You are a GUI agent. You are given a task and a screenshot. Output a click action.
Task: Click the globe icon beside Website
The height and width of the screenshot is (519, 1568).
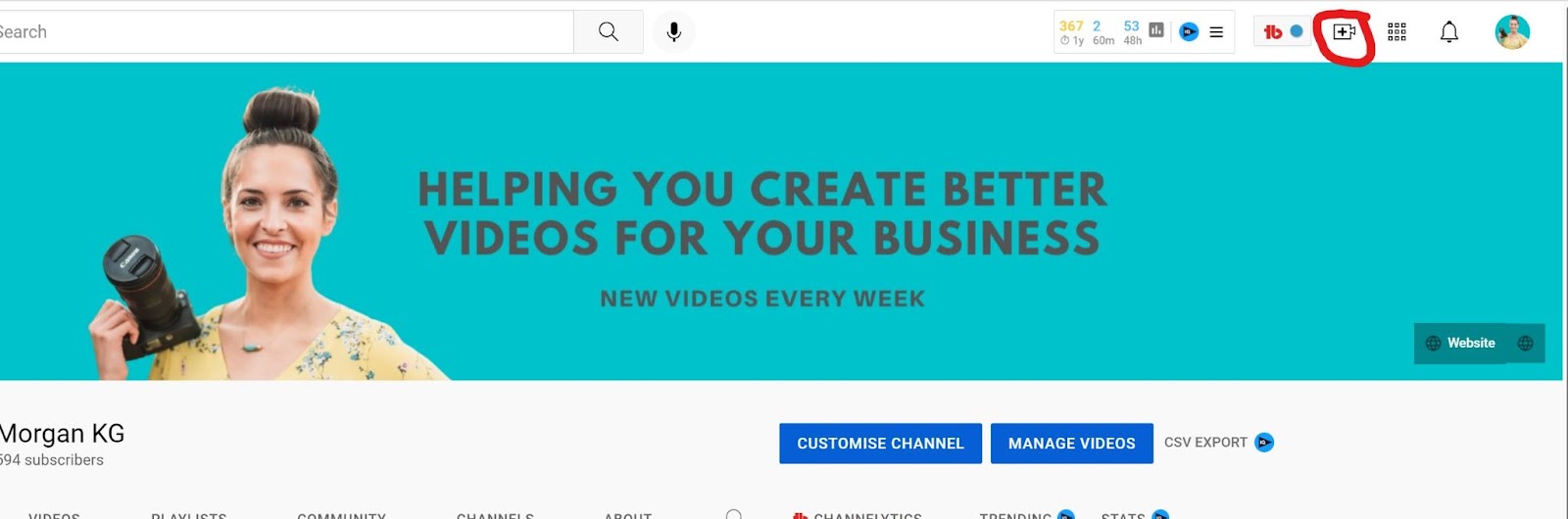click(x=1525, y=344)
